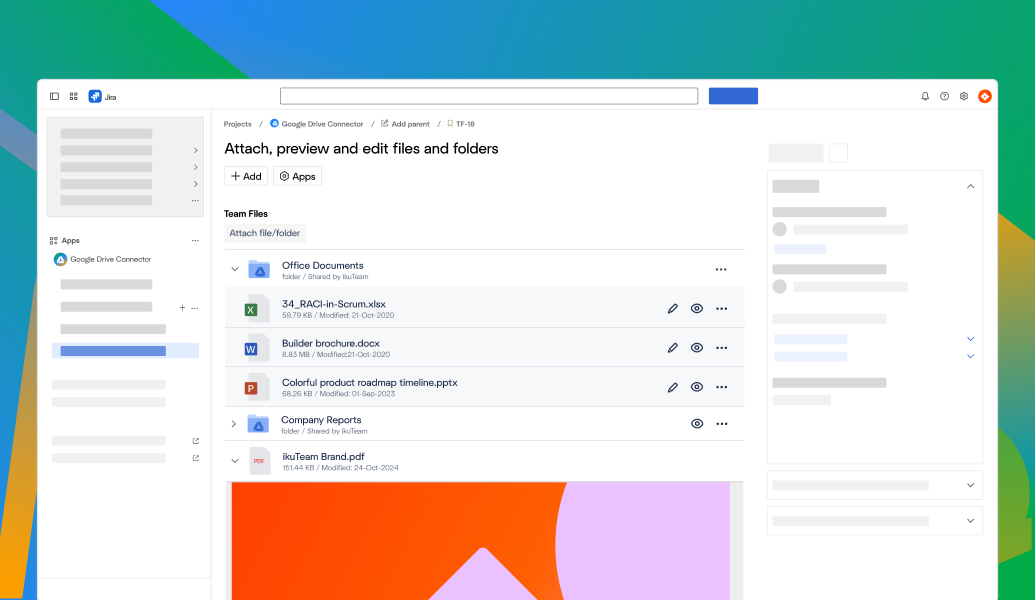This screenshot has height=600, width=1035.
Task: Toggle the sidebar collapse icon in the top bar
Action: point(56,96)
